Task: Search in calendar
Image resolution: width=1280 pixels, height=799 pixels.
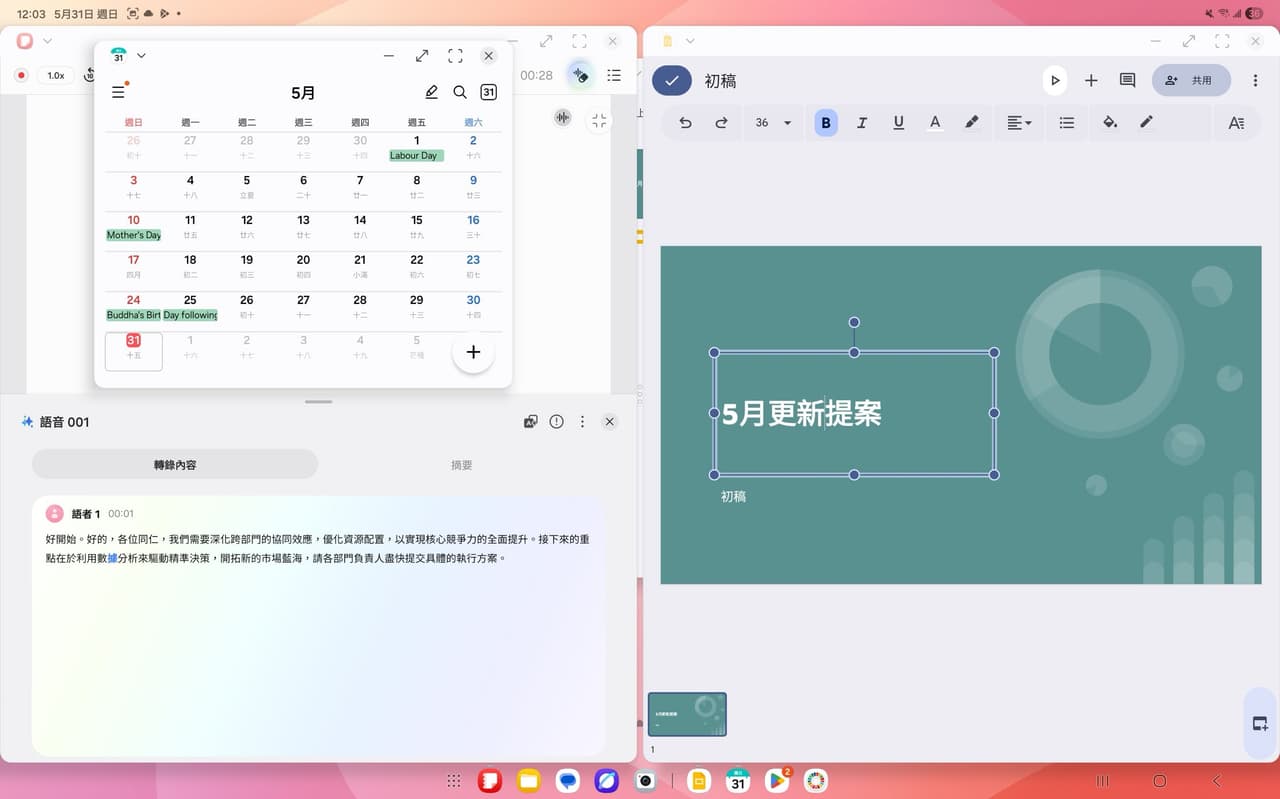Action: [460, 92]
